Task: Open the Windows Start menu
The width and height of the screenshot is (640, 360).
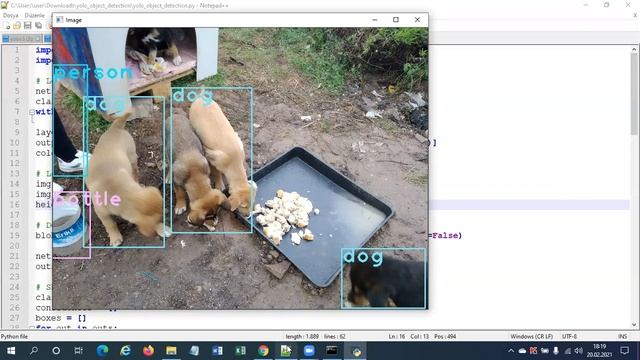Action: click(x=11, y=351)
